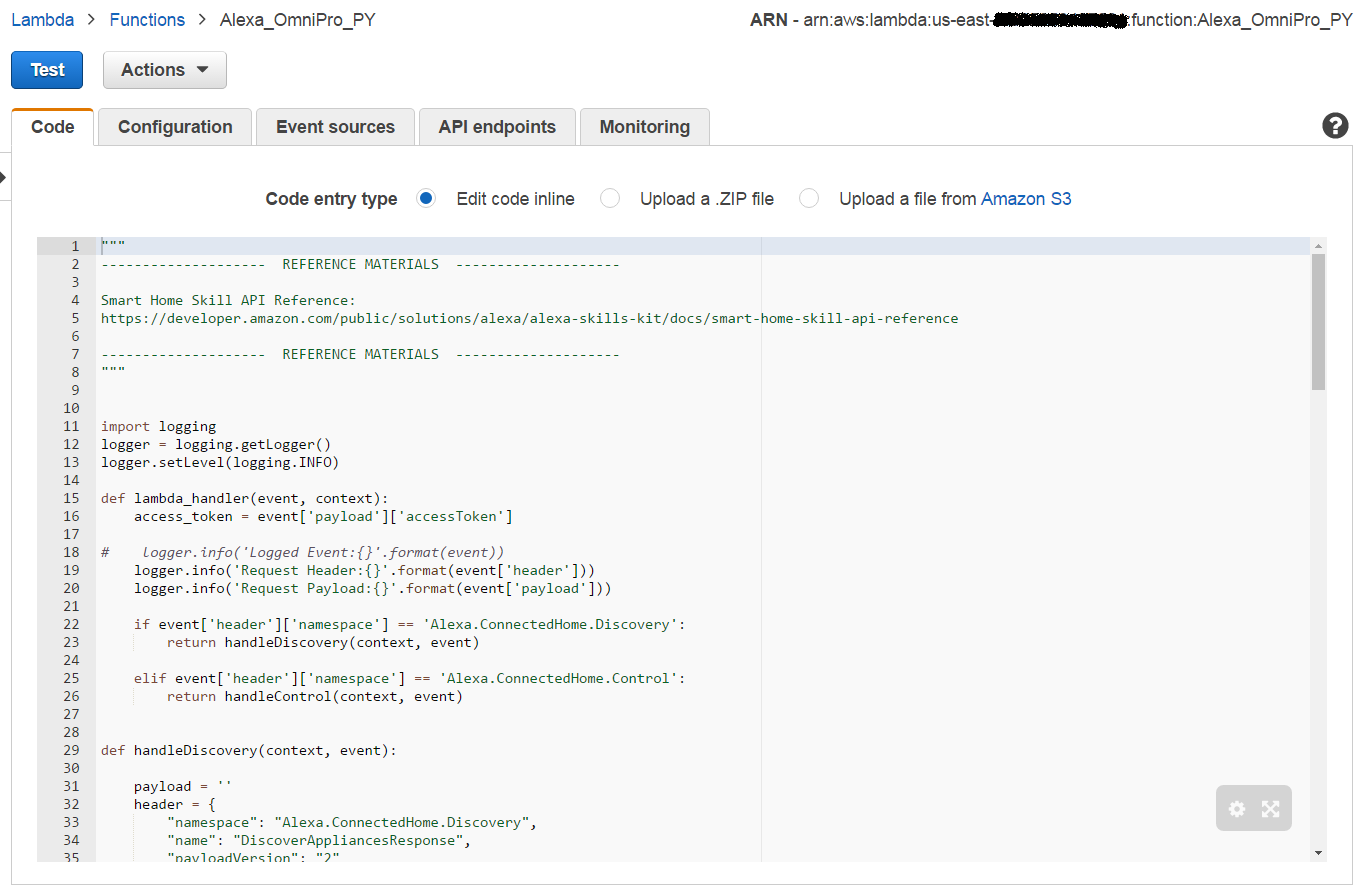
Task: View the Event sources tab
Action: 335,127
